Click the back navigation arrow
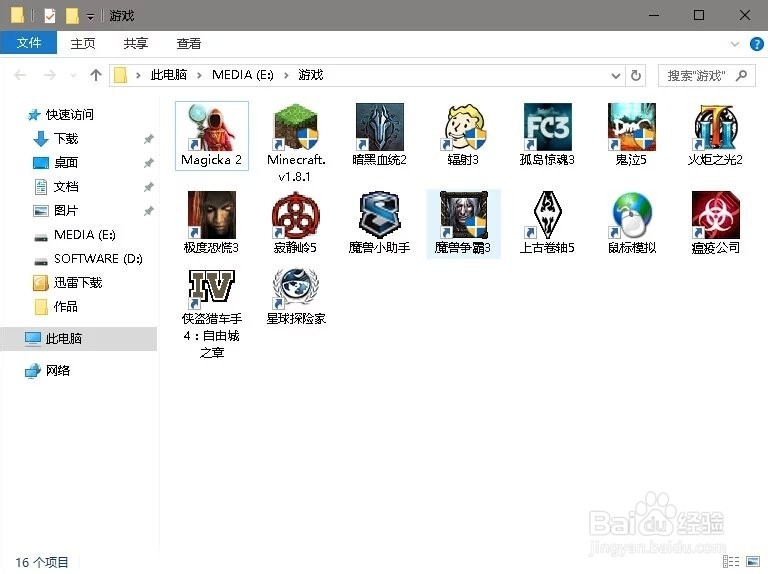 (20, 75)
